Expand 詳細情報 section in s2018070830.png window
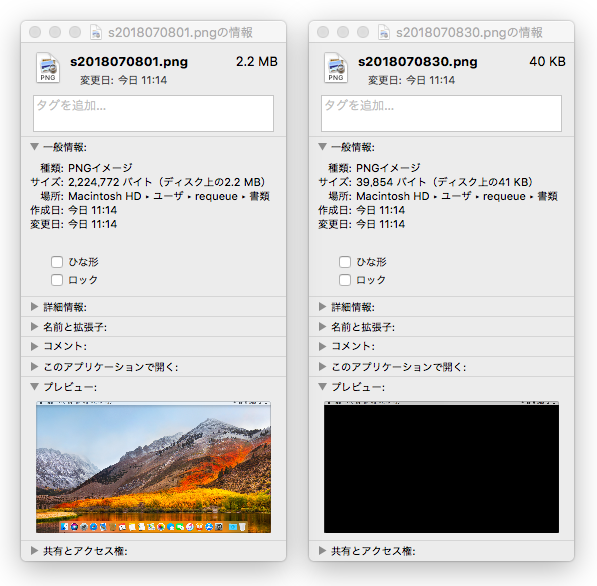 pos(322,307)
